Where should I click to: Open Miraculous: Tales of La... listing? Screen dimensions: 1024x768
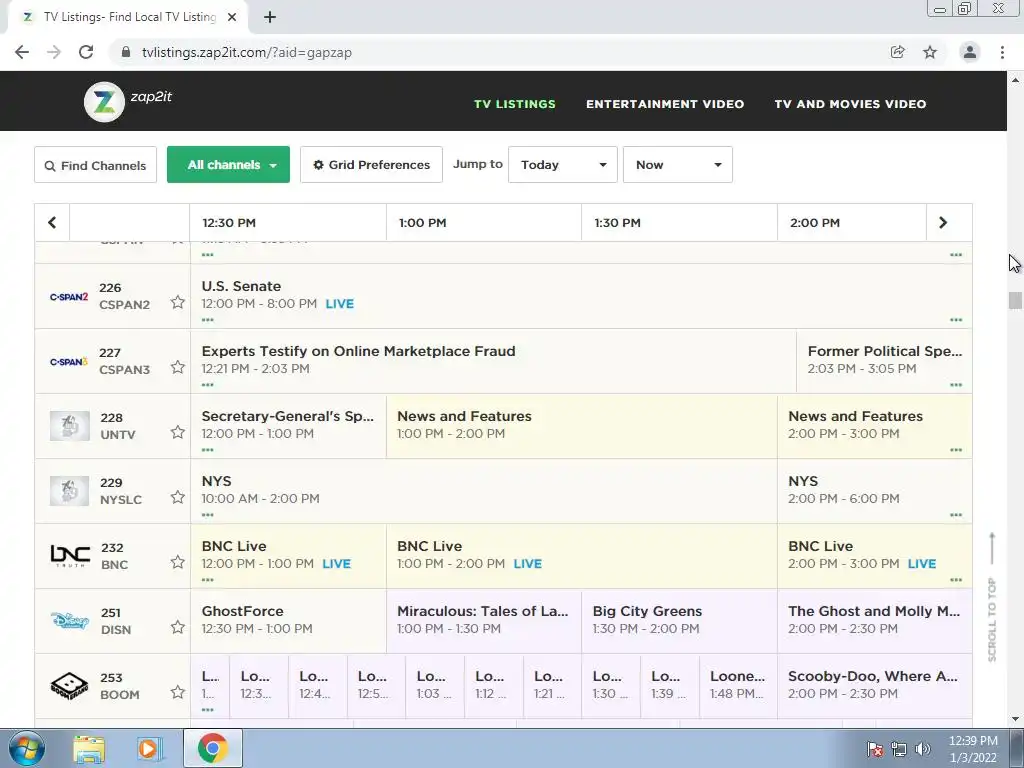tap(484, 620)
